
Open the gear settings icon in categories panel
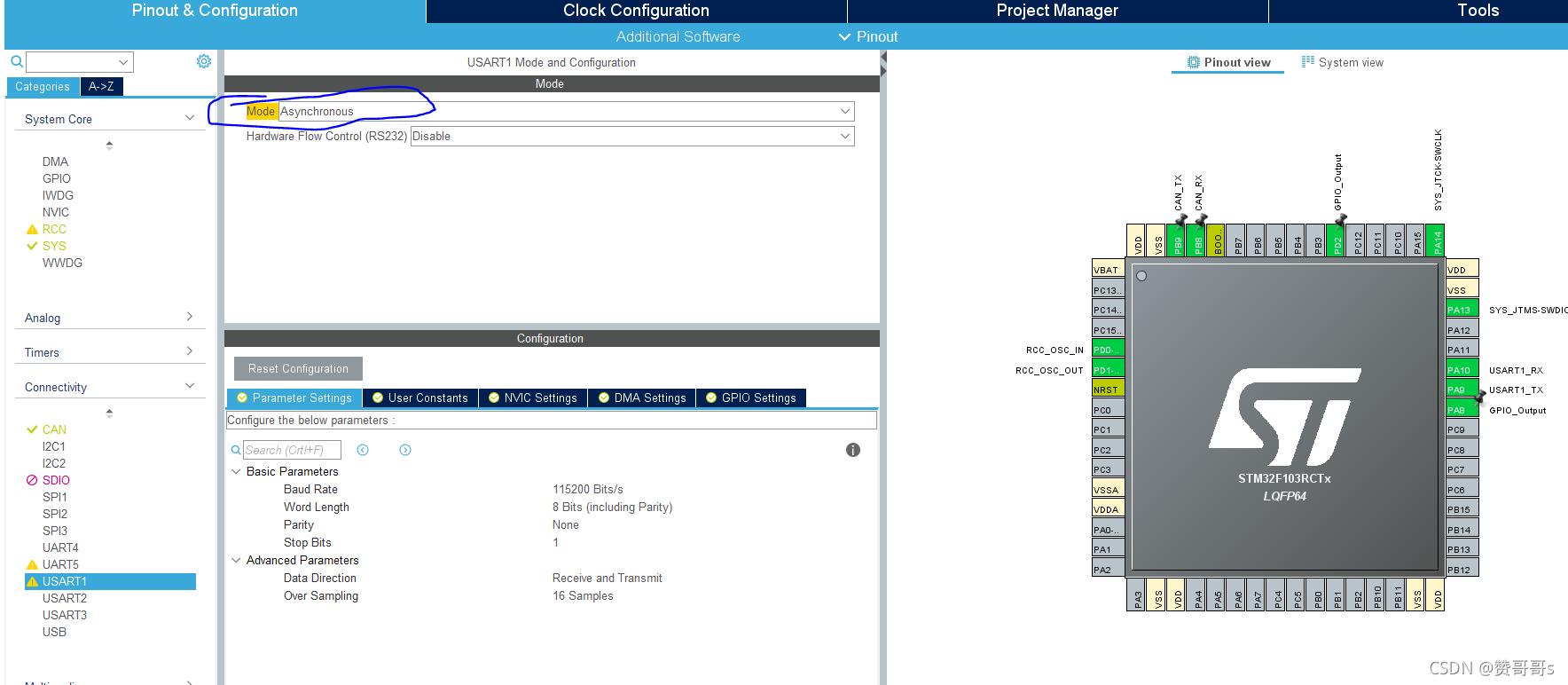[204, 61]
